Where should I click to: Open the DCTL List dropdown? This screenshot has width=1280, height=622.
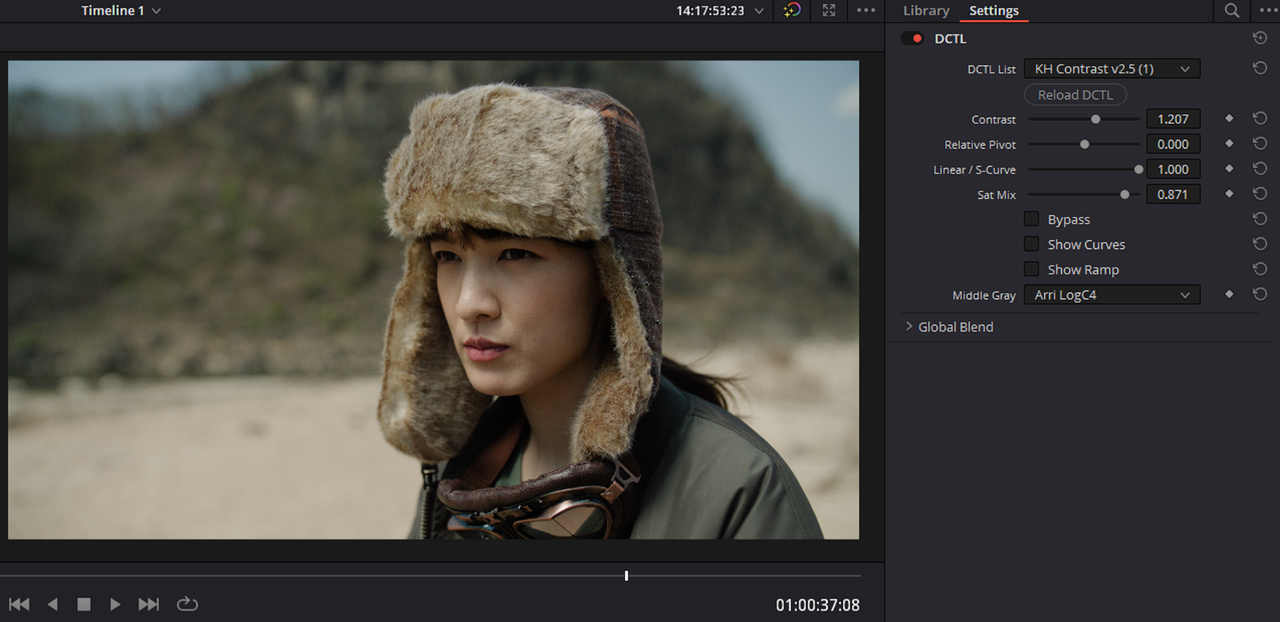point(1112,69)
